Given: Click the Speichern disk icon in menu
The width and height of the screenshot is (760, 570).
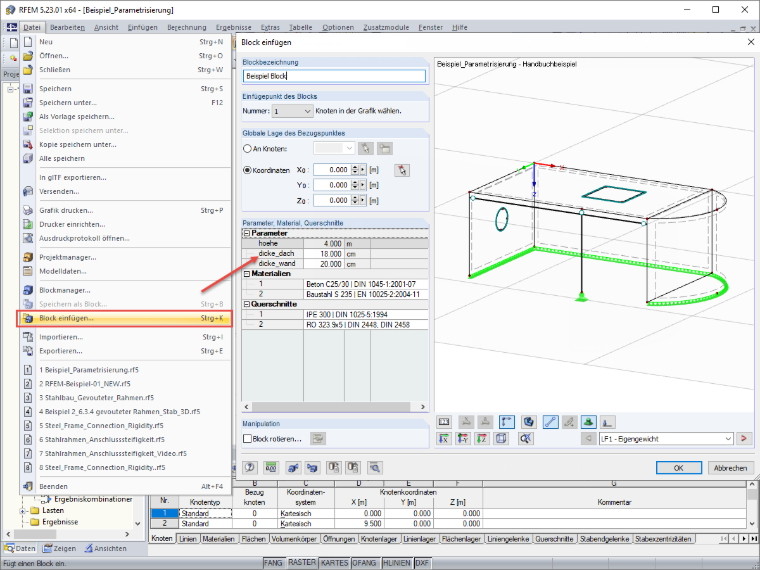Looking at the screenshot, I should (28, 89).
